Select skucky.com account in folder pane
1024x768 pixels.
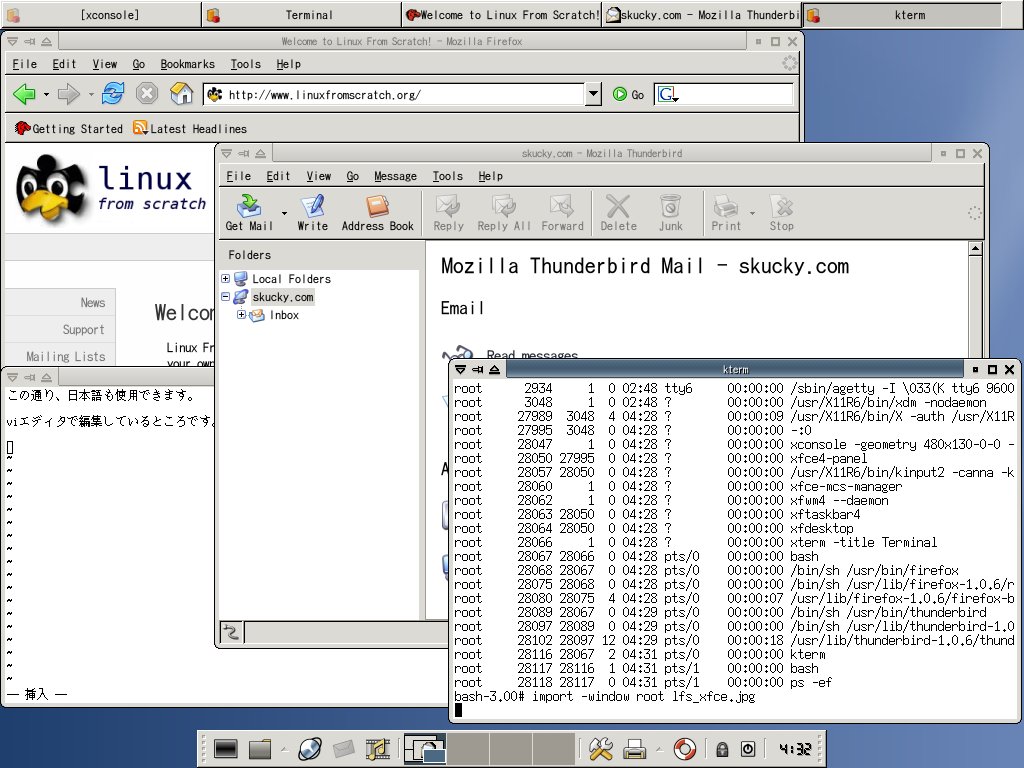[x=283, y=296]
